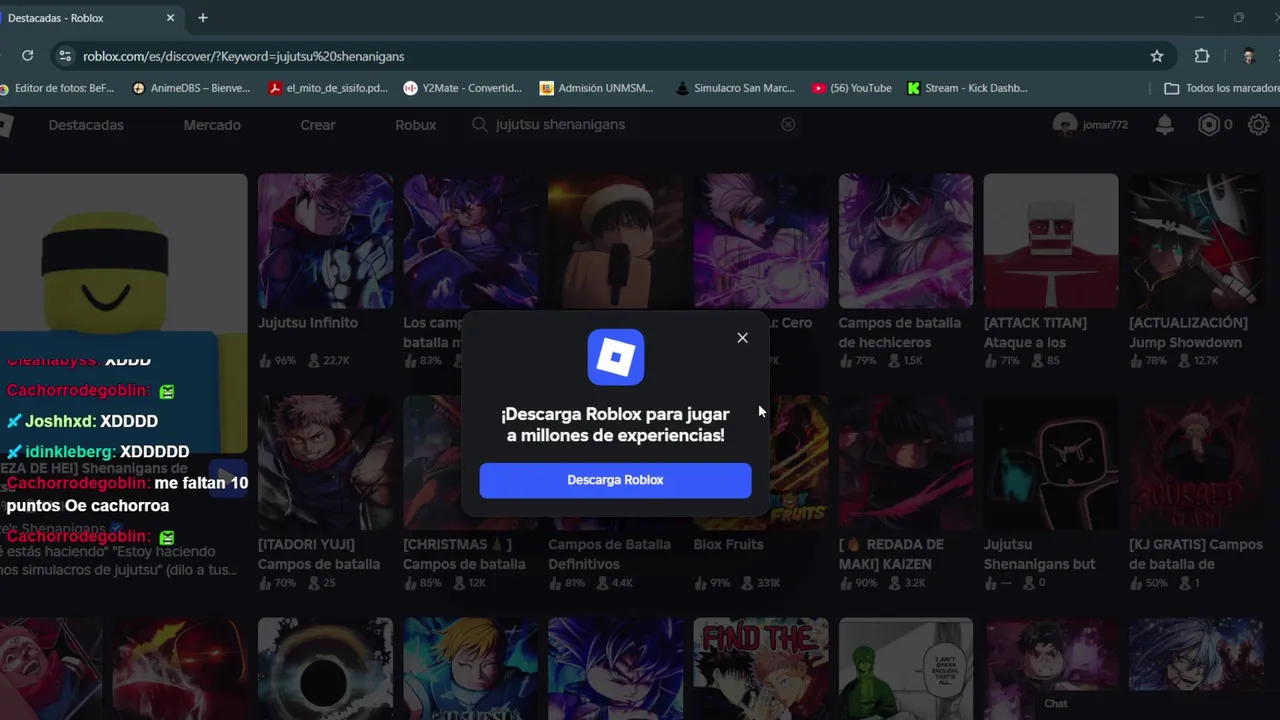Click the browser address bar URL
This screenshot has width=1280, height=720.
click(243, 56)
